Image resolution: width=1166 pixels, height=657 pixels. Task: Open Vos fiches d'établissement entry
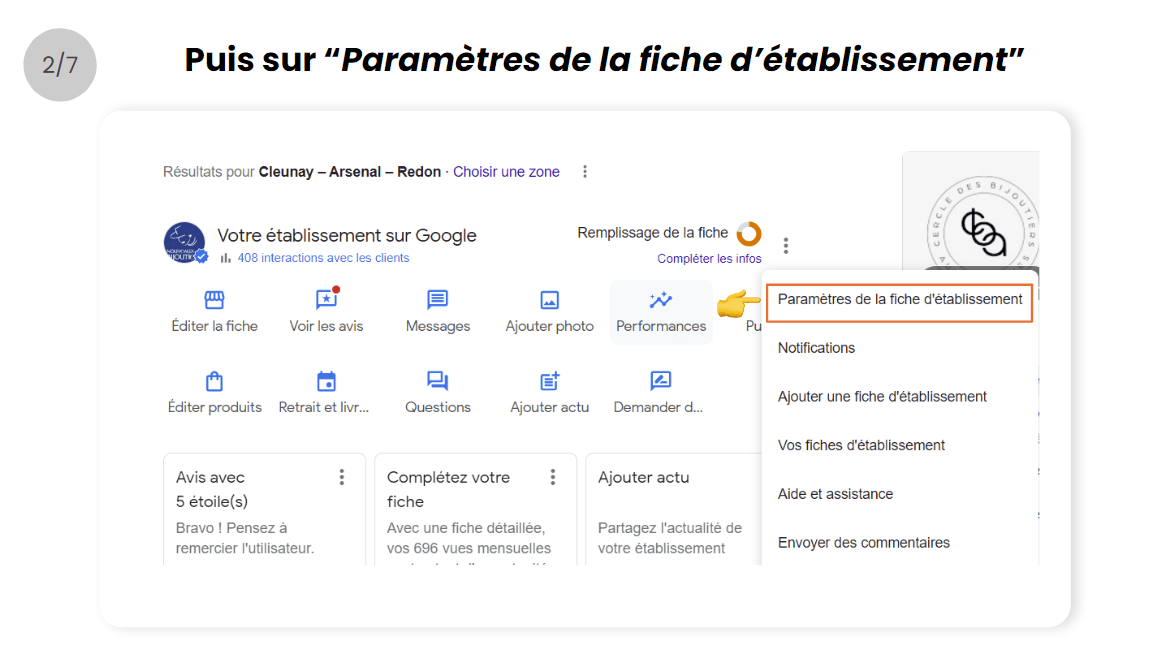[x=861, y=445]
